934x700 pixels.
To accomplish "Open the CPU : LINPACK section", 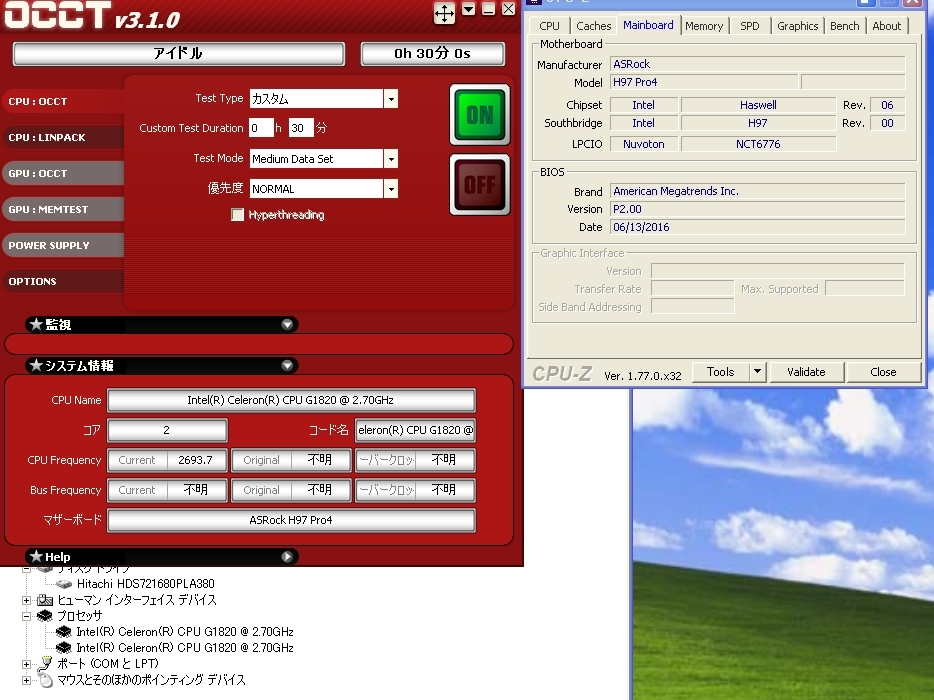I will (x=63, y=137).
